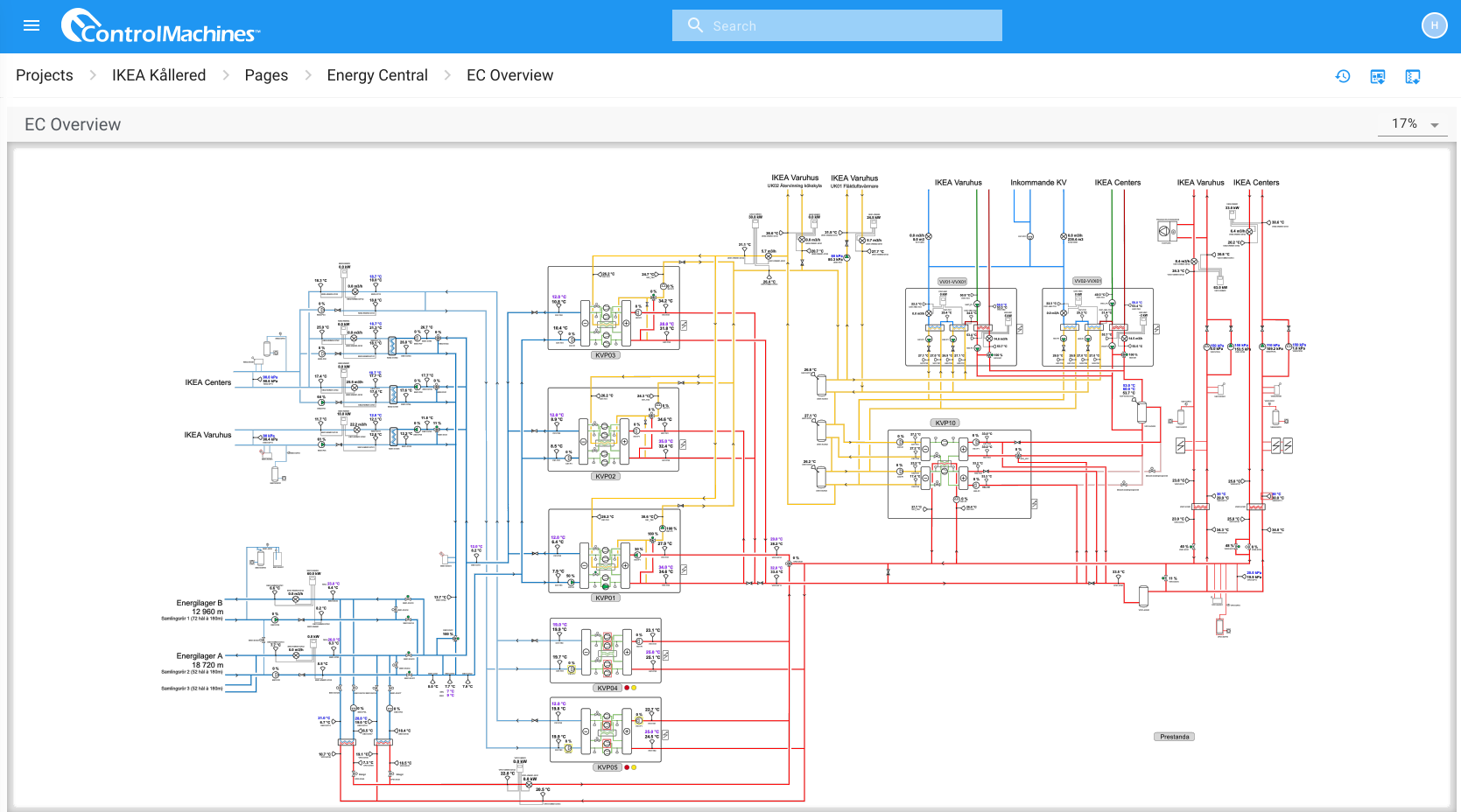Click the ControlMachines logo
Image resolution: width=1461 pixels, height=812 pixels.
pos(160,26)
